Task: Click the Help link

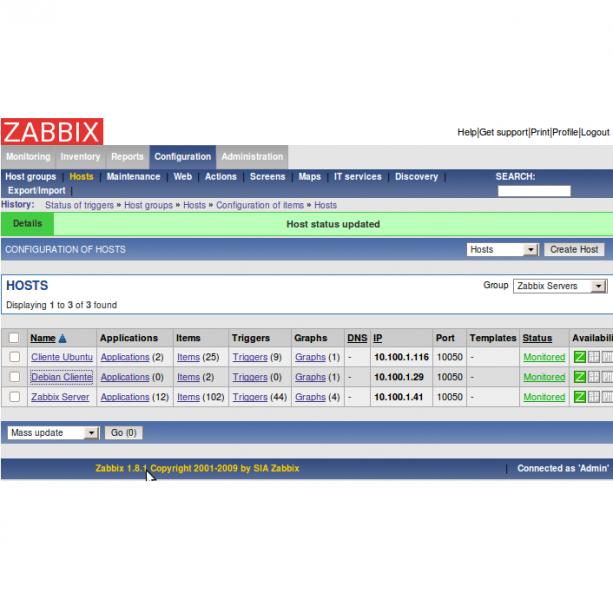Action: point(467,133)
